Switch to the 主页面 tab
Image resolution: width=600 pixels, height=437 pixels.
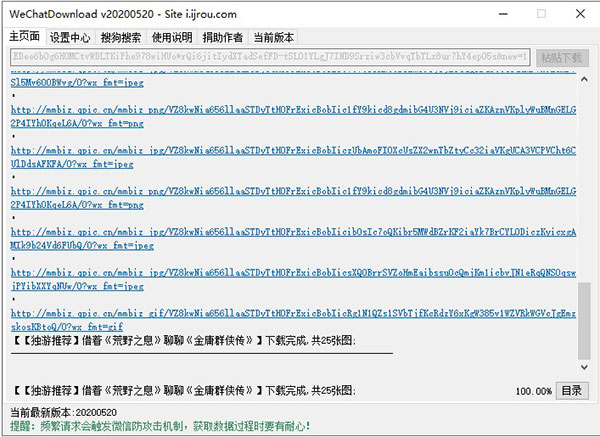point(24,36)
